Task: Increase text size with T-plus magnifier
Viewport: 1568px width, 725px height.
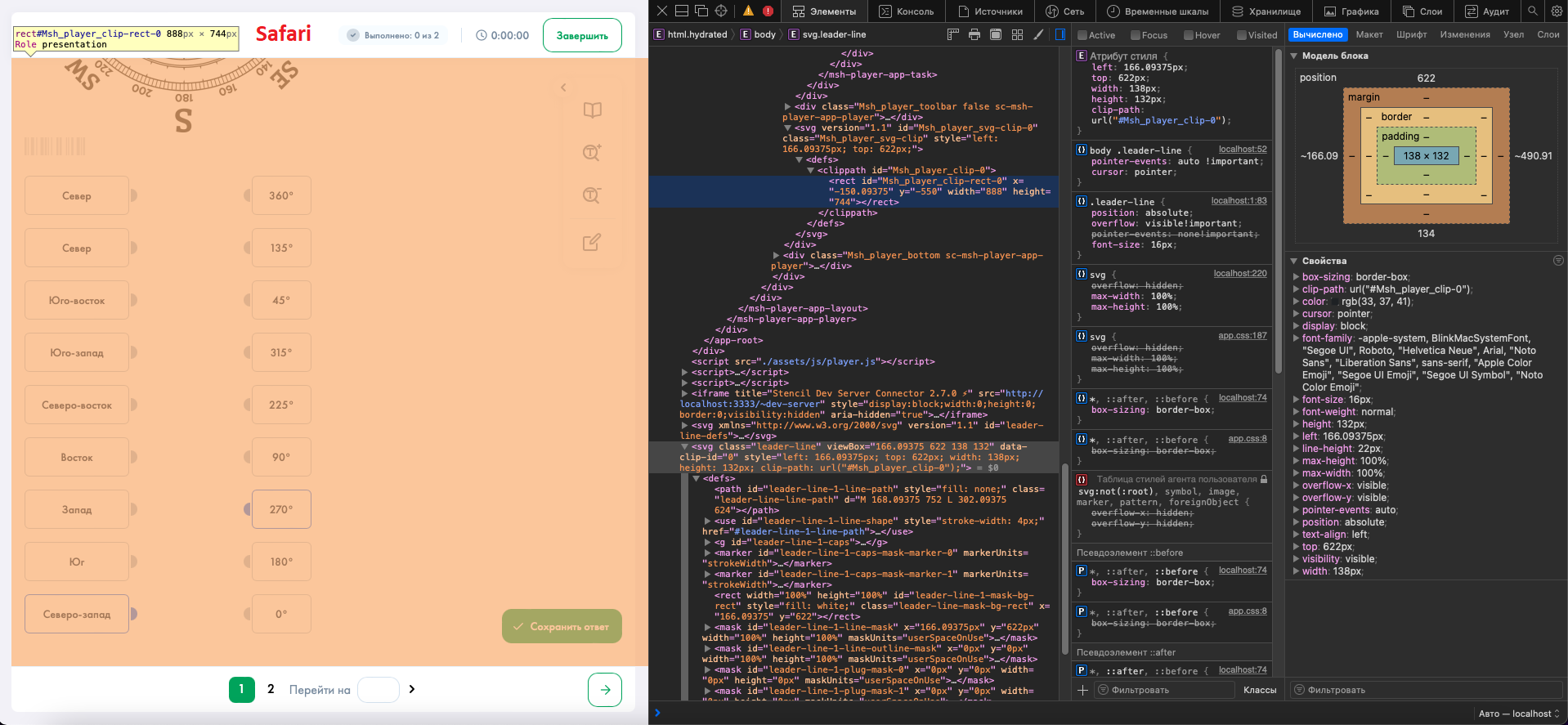Action: point(592,153)
